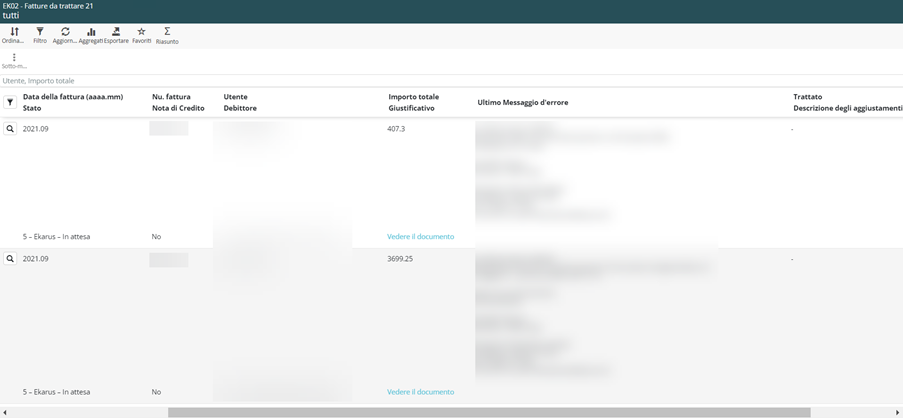Click the column filter funnel in table header
Image resolution: width=903 pixels, height=418 pixels.
pyautogui.click(x=10, y=102)
